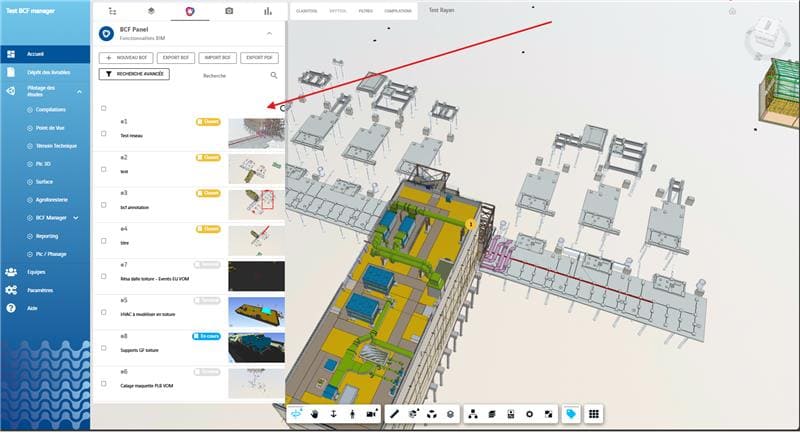Select the pan hand tool
This screenshot has height=433, width=800.
coord(314,413)
